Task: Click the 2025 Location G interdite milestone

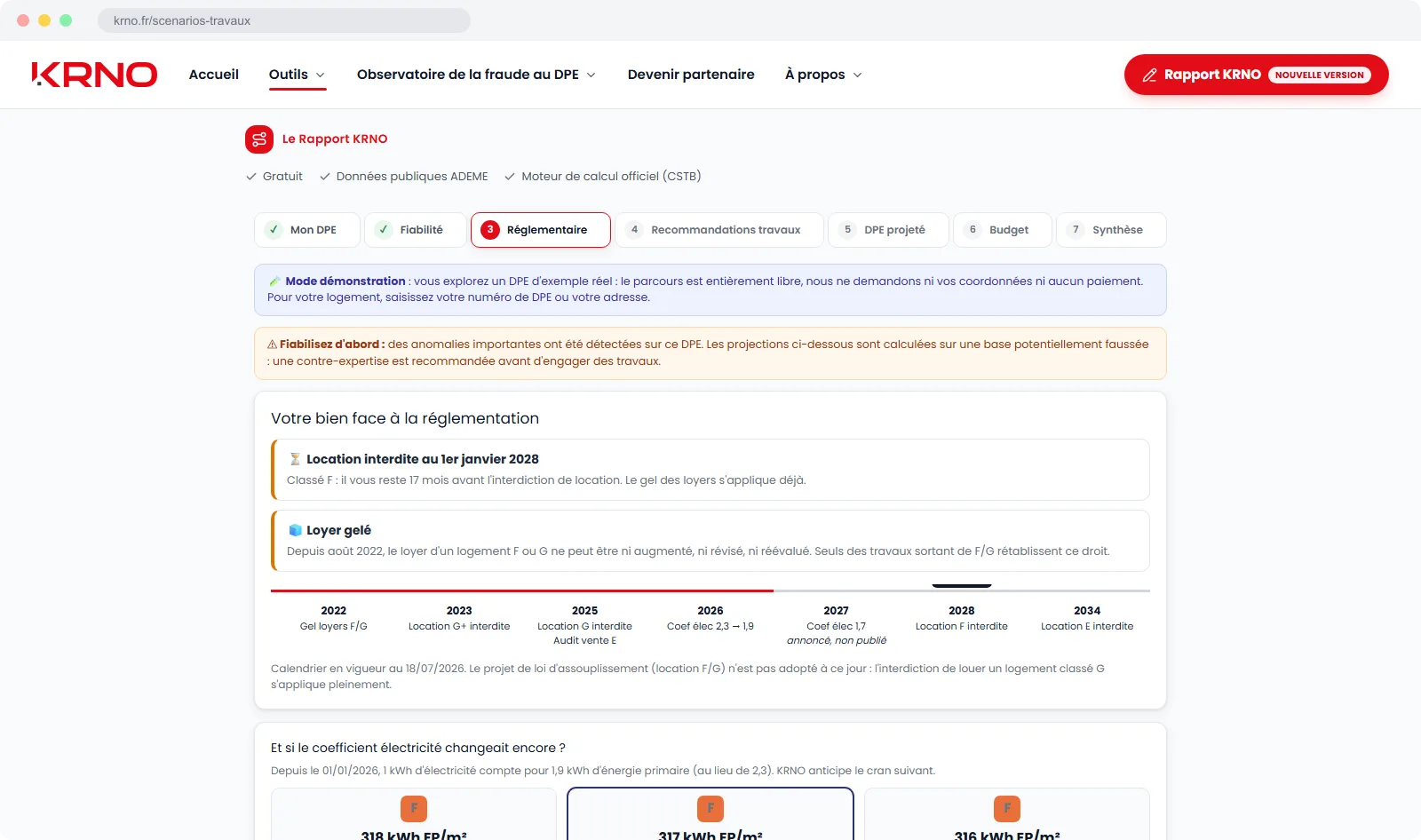Action: point(584,625)
